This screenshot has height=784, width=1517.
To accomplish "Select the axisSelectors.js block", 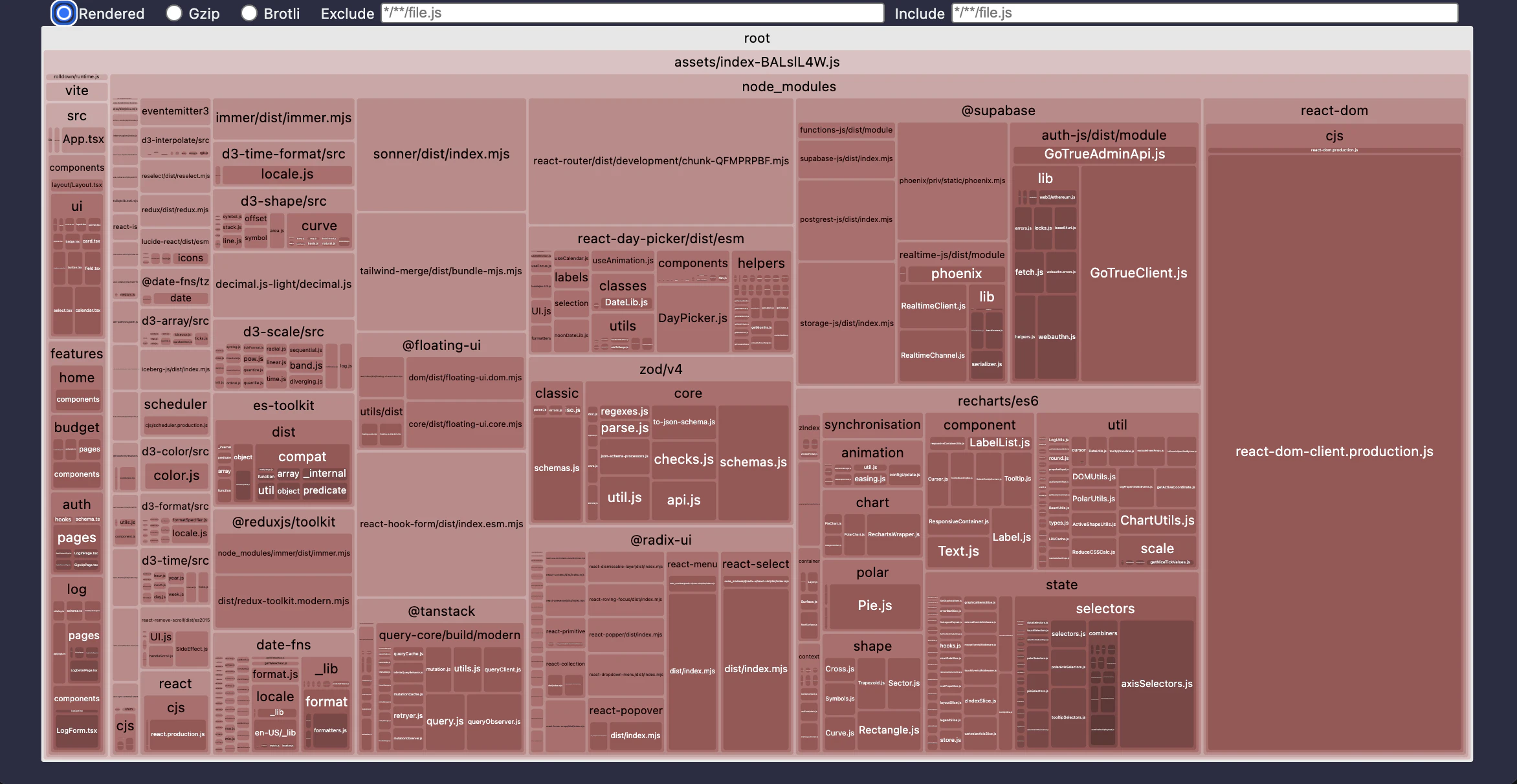I will pos(1157,684).
